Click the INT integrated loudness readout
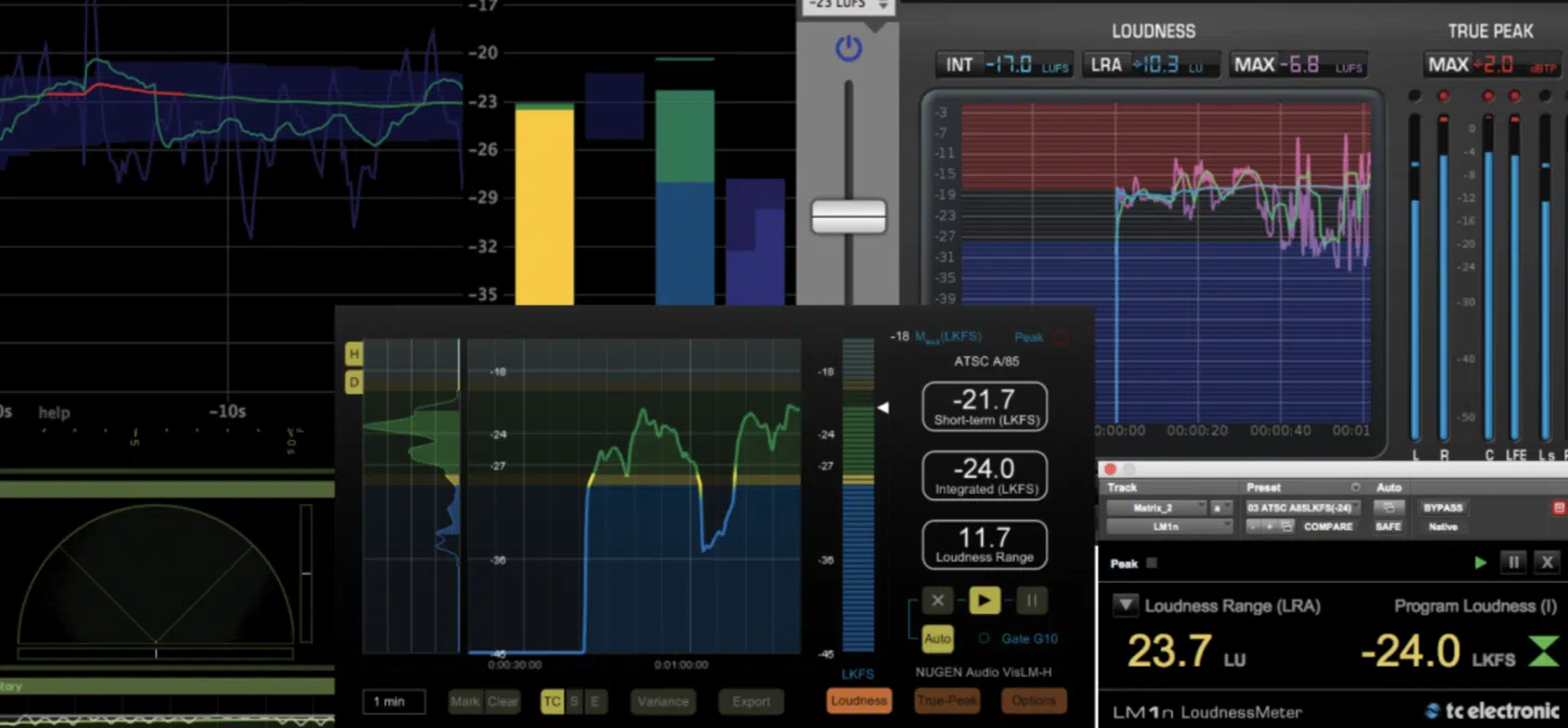The width and height of the screenshot is (1568, 728). click(1005, 65)
